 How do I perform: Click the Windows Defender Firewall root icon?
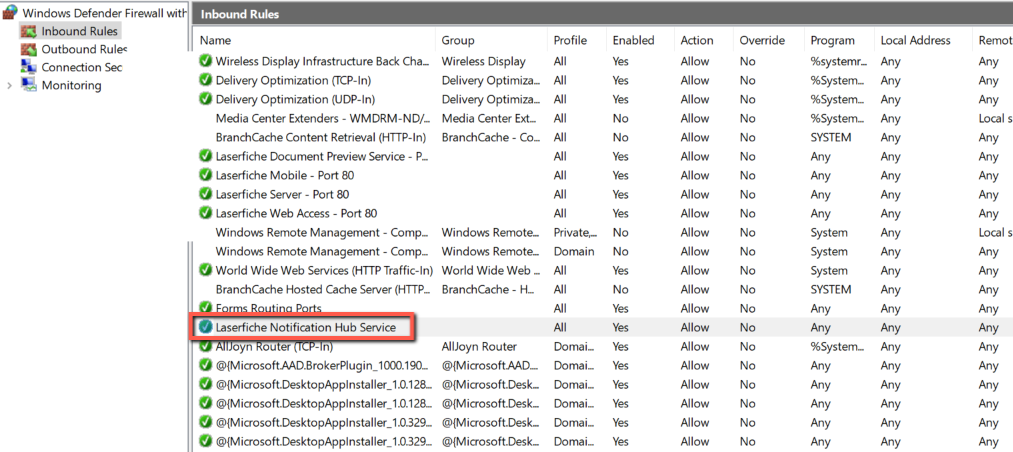(9, 13)
